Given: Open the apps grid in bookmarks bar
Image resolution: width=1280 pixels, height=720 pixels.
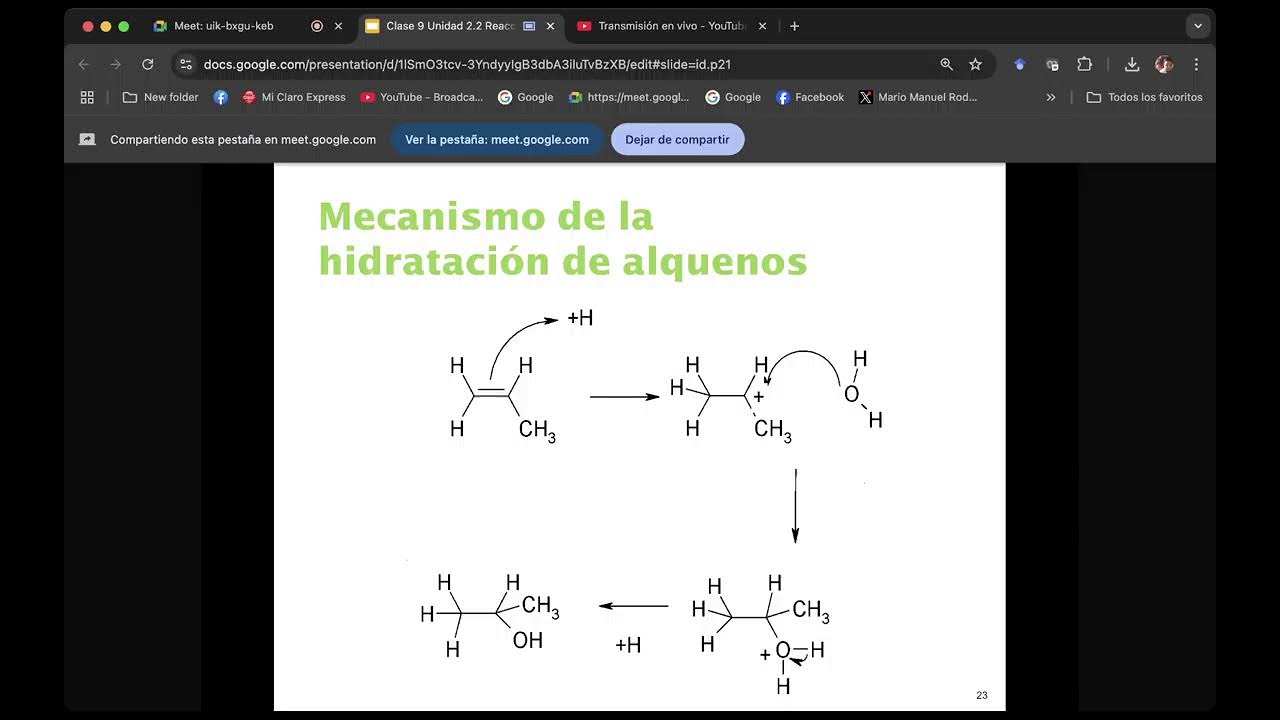Looking at the screenshot, I should tap(87, 97).
